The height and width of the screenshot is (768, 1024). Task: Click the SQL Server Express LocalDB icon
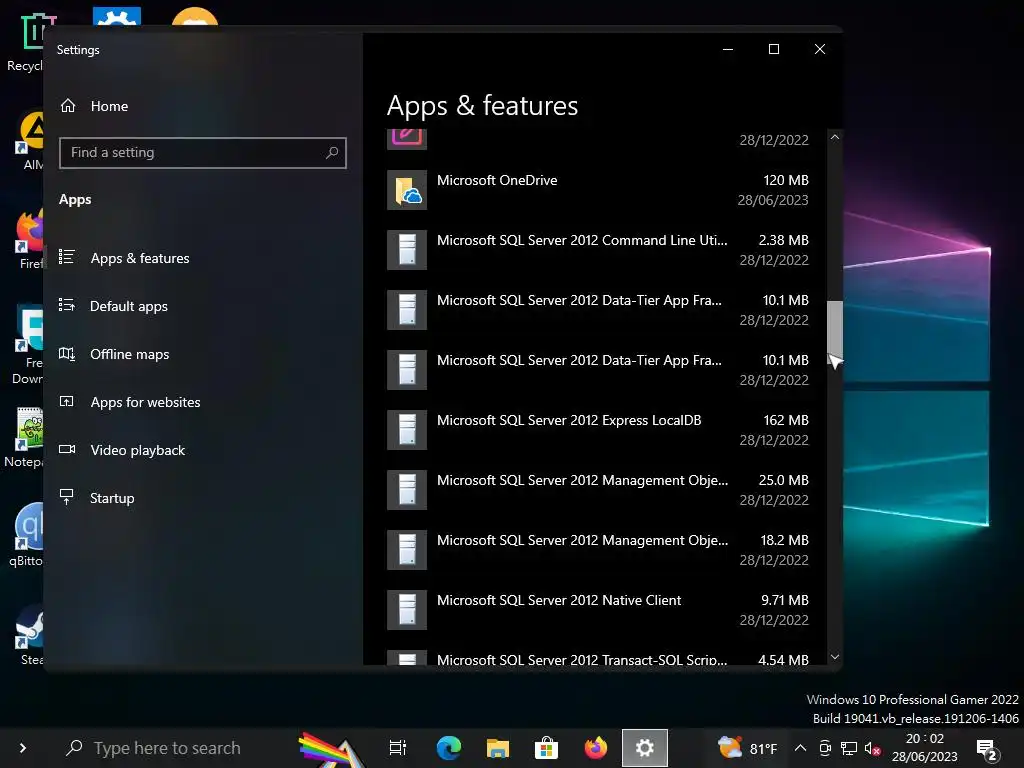[407, 430]
